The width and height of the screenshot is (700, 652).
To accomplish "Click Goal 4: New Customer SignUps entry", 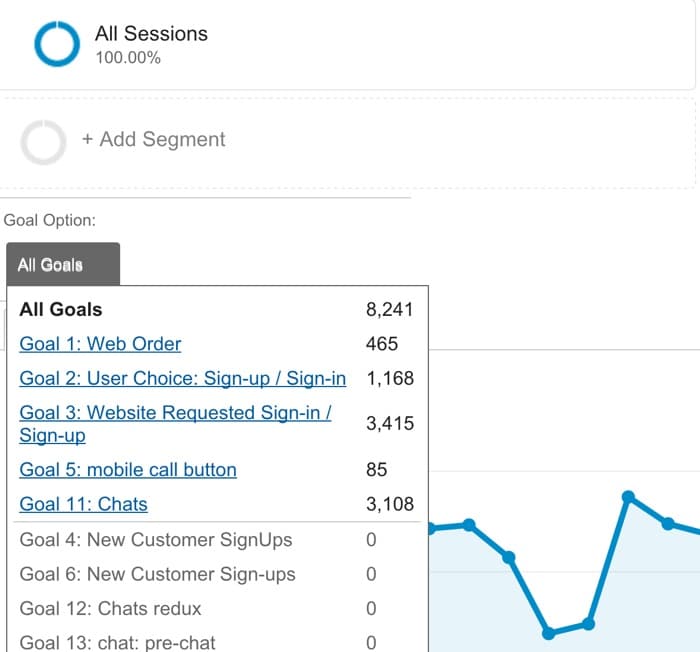I will 156,540.
